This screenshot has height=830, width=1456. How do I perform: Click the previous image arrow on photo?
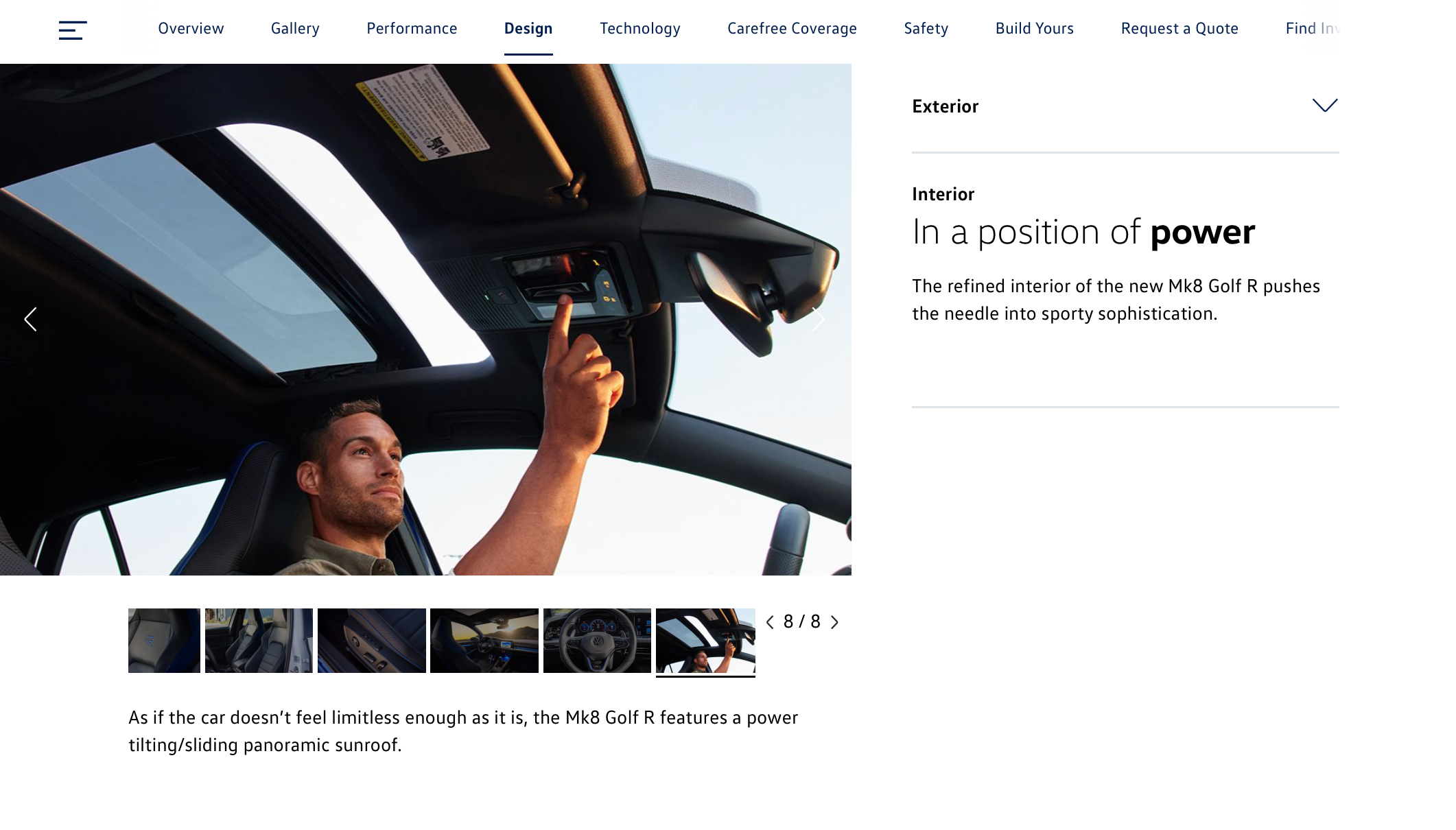pyautogui.click(x=30, y=319)
